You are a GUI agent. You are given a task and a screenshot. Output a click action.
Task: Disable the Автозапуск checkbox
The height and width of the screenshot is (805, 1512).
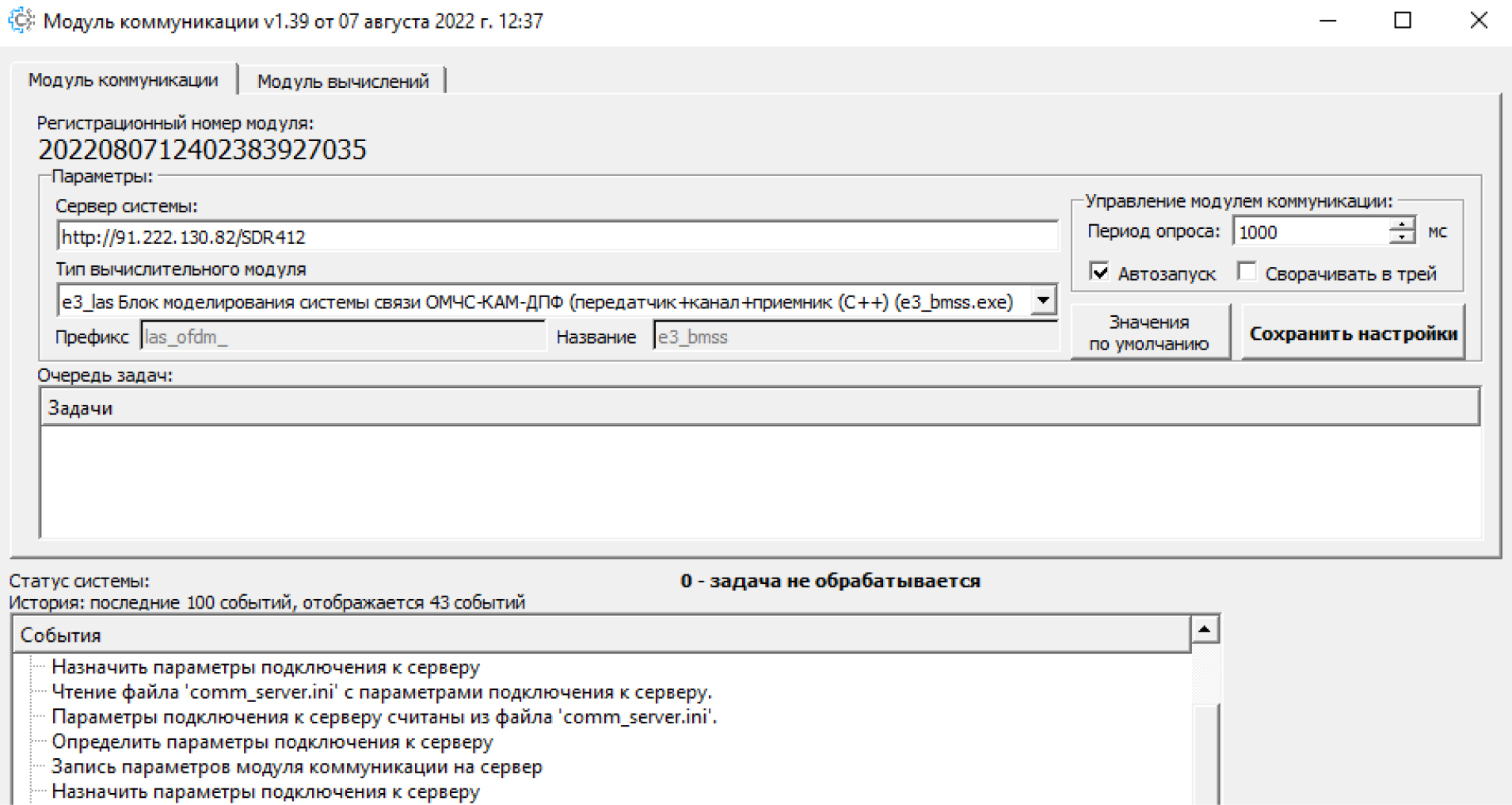1099,273
